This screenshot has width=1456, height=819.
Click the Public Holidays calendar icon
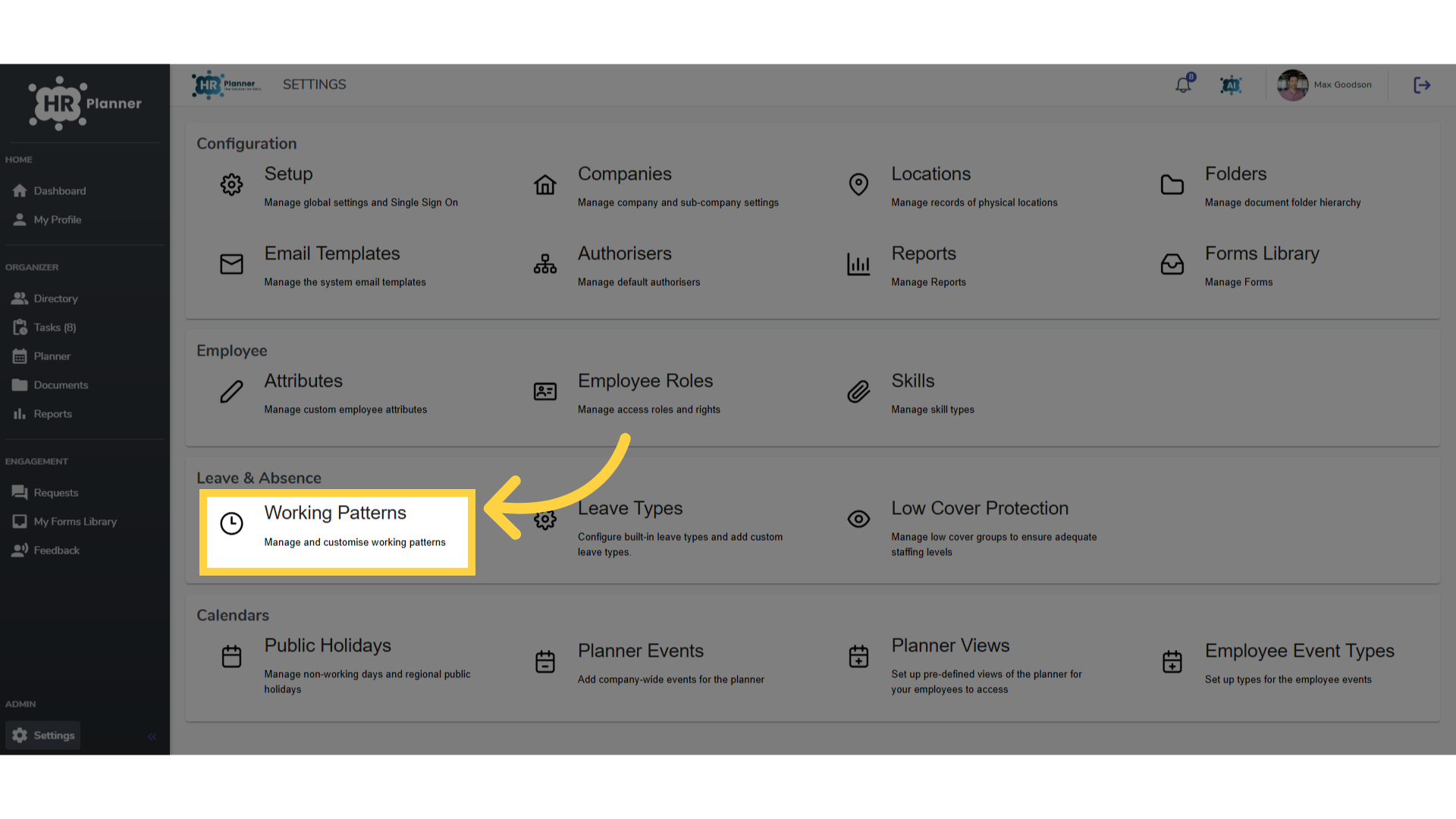point(231,656)
